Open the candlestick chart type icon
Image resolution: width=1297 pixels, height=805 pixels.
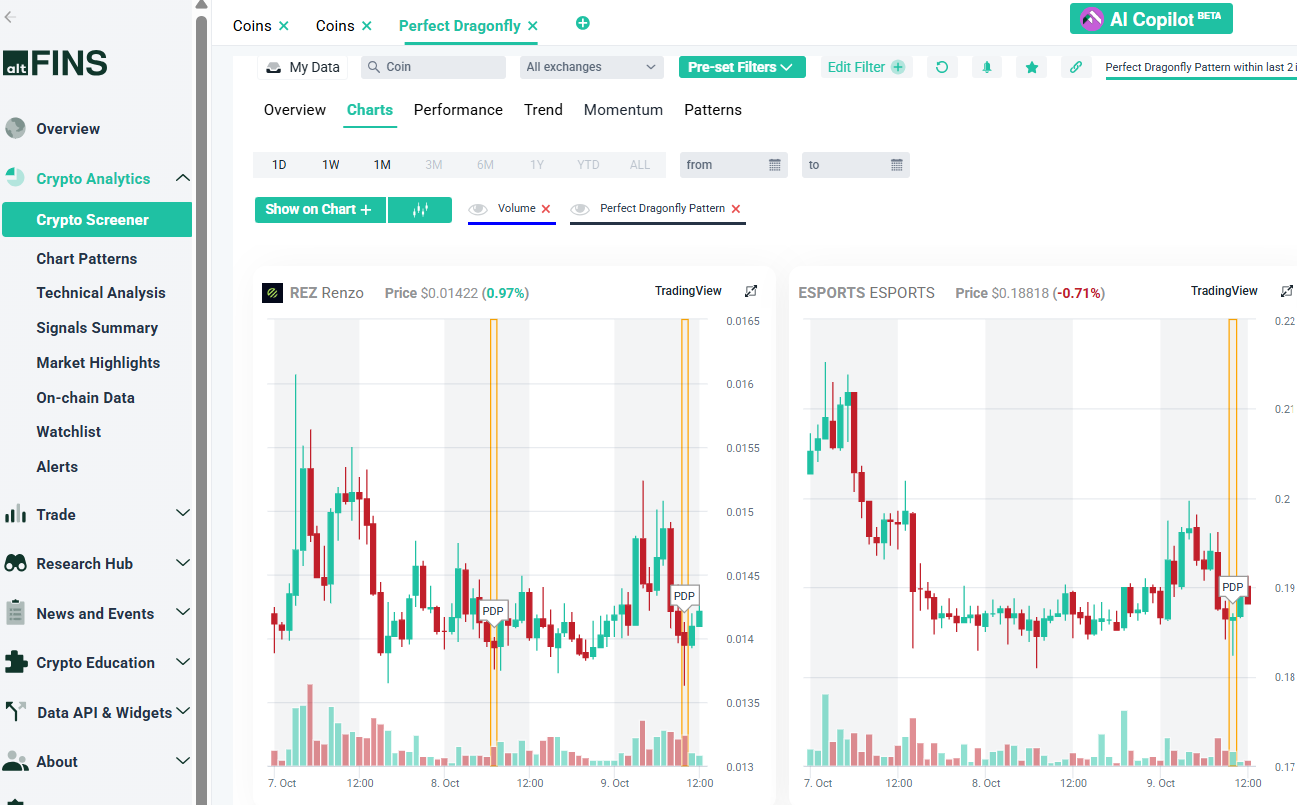point(420,210)
